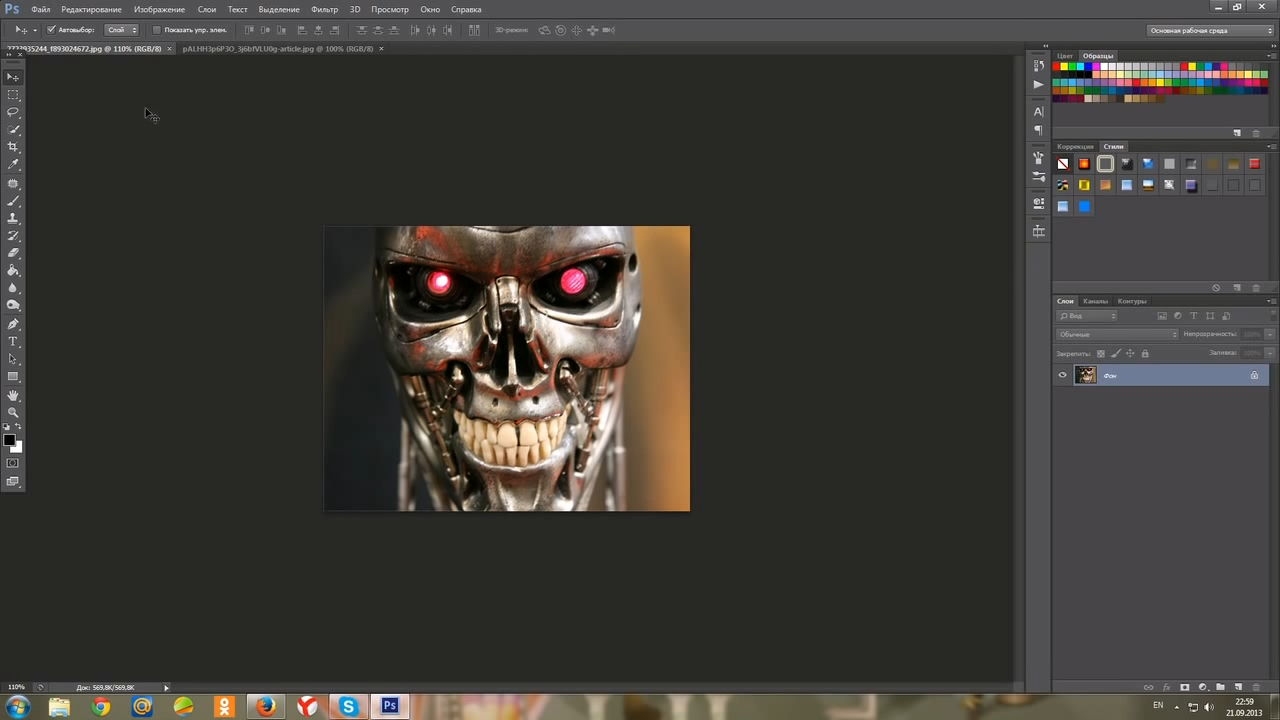Check Показать упр. элем. option
1280x720 pixels.
(156, 30)
